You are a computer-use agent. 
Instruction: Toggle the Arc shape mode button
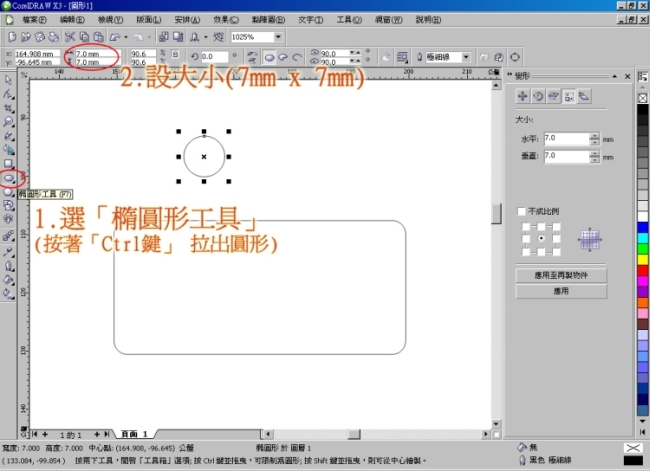tap(297, 57)
